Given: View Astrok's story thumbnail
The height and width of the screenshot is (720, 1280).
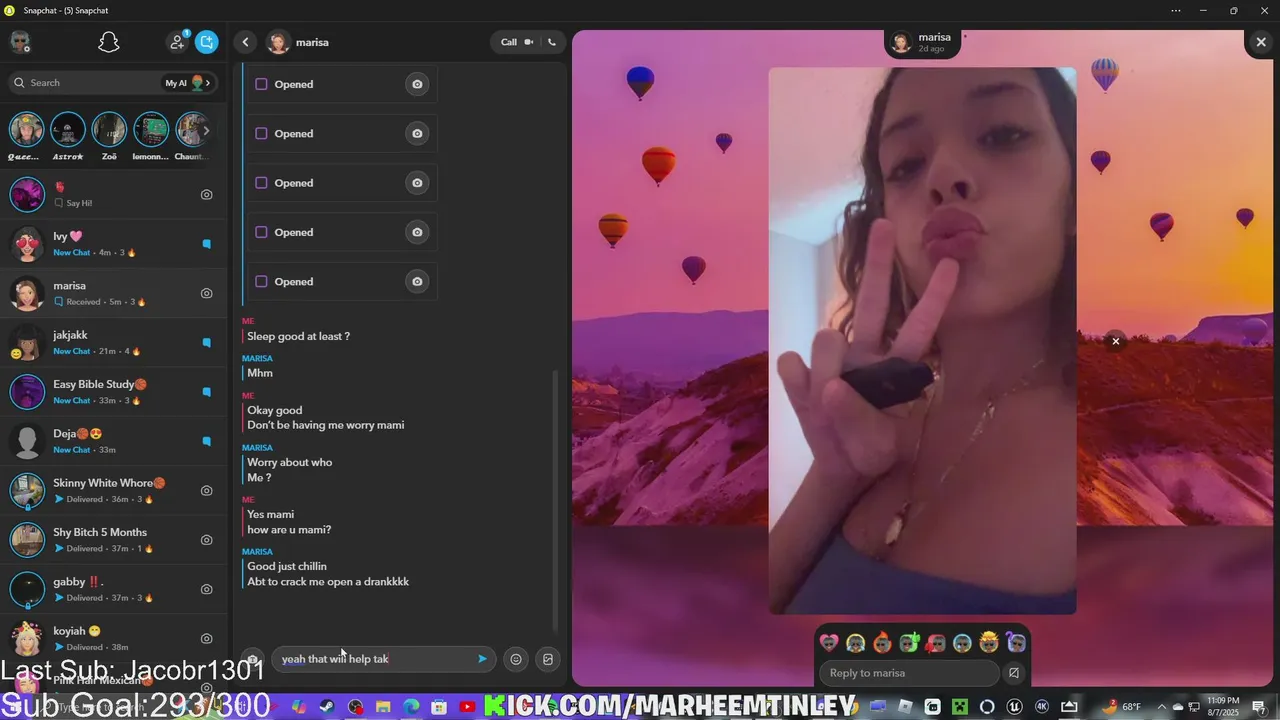Looking at the screenshot, I should coord(68,130).
